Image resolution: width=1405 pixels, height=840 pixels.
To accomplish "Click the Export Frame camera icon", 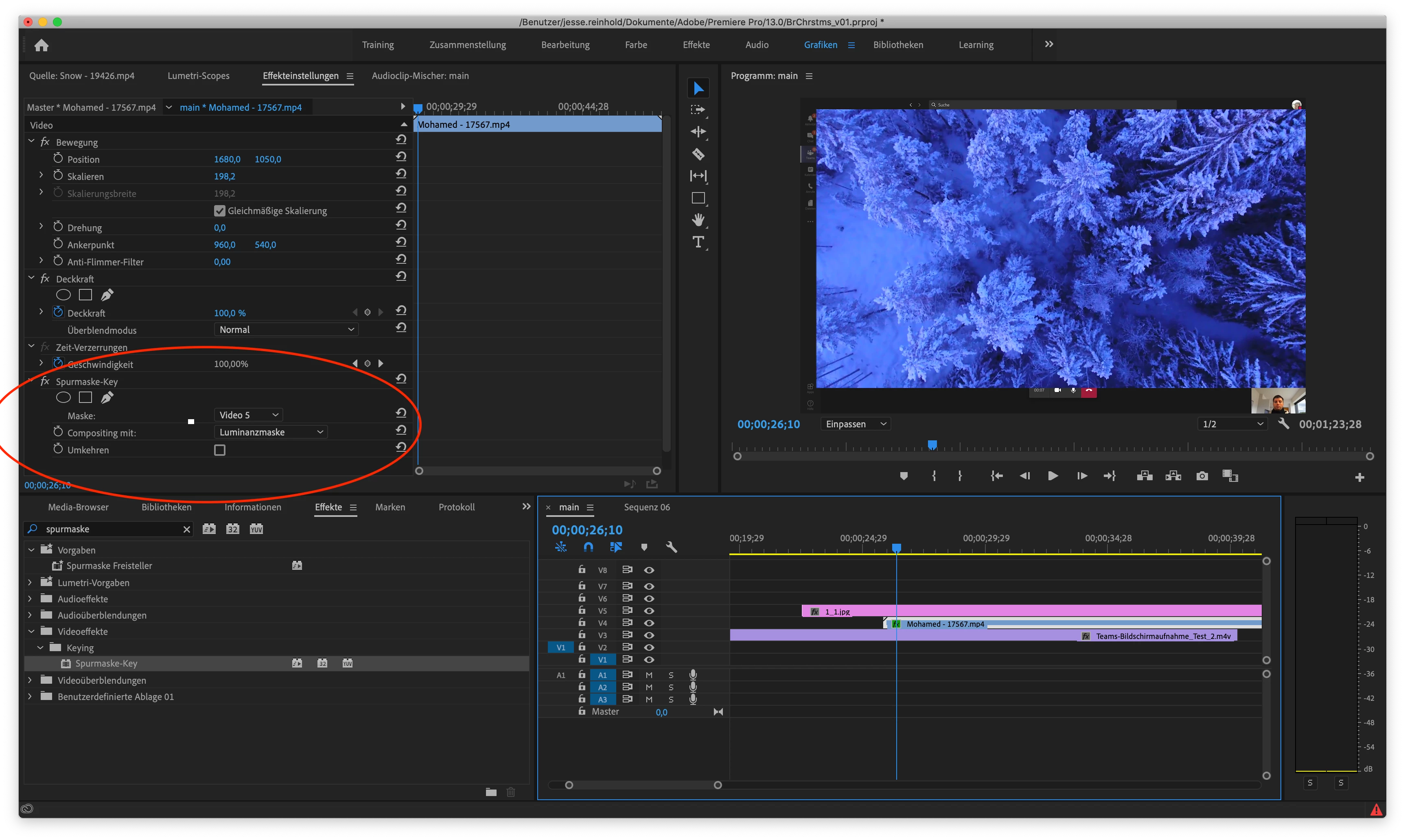I will [x=1202, y=476].
